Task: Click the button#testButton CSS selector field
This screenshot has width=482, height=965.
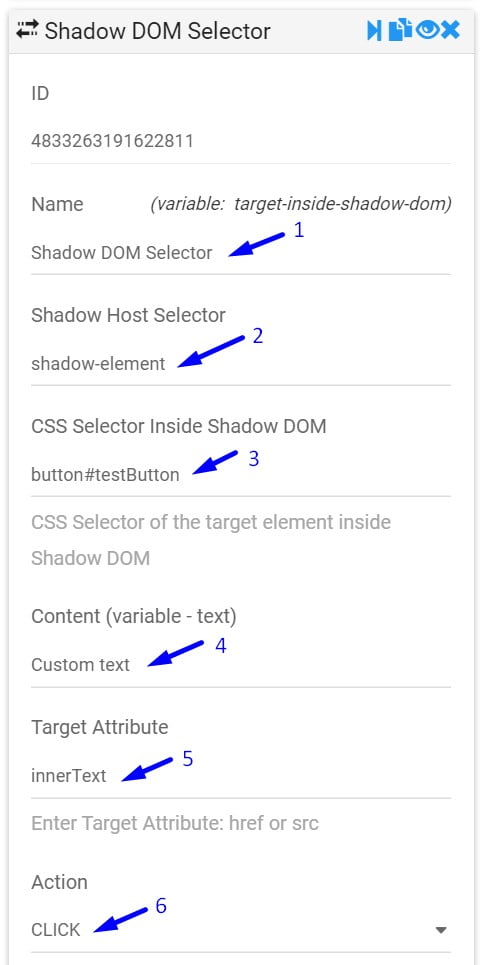Action: click(x=241, y=474)
